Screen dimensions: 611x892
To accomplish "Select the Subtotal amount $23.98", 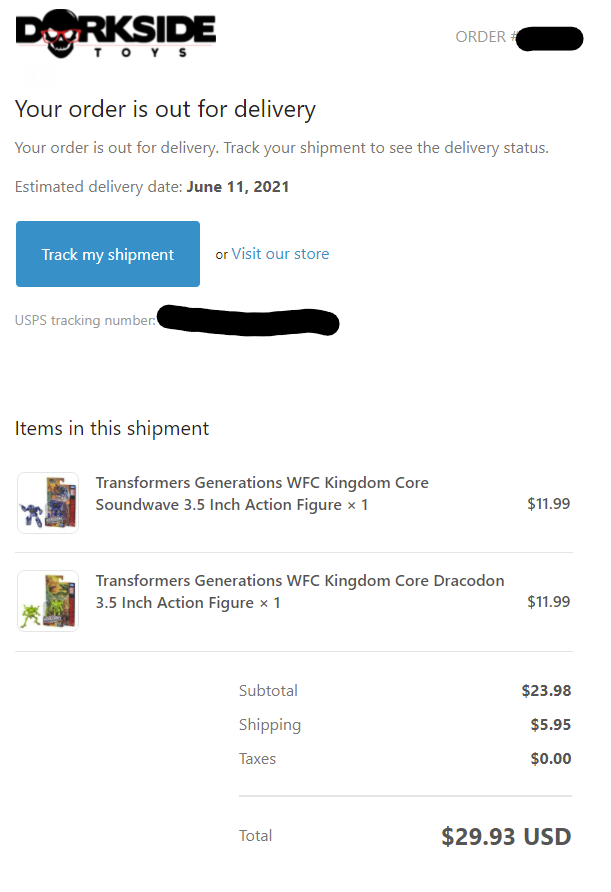I will (x=546, y=691).
